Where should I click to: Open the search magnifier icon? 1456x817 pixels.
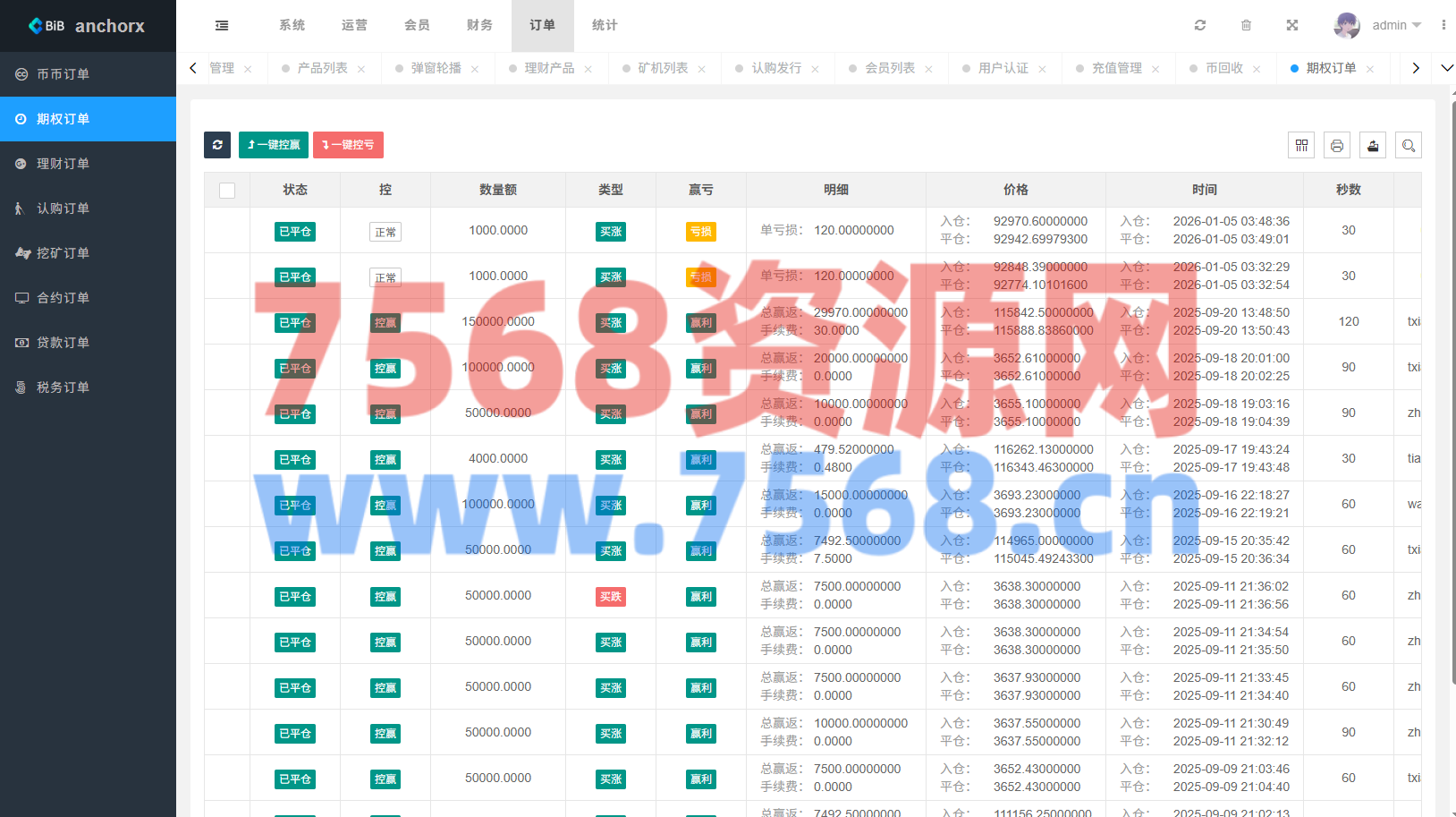click(1409, 145)
